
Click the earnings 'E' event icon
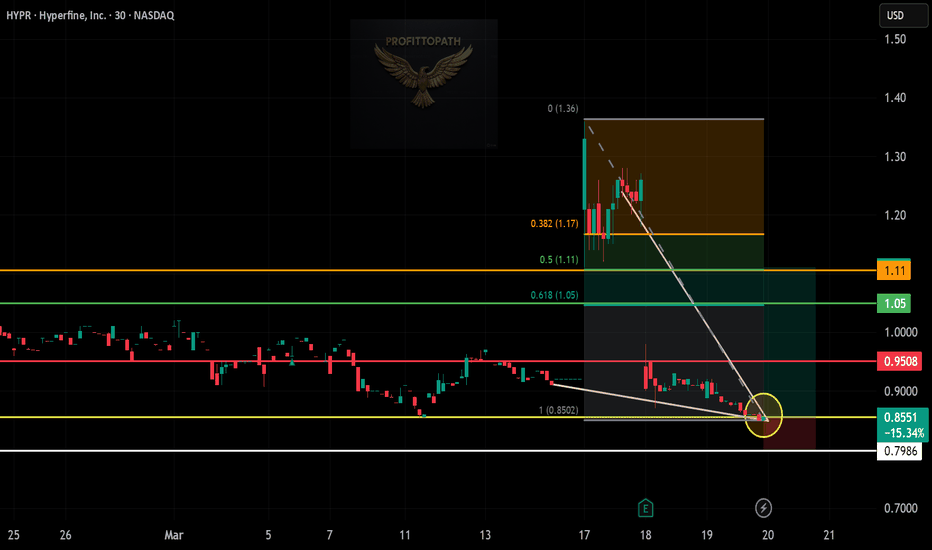pyautogui.click(x=645, y=508)
